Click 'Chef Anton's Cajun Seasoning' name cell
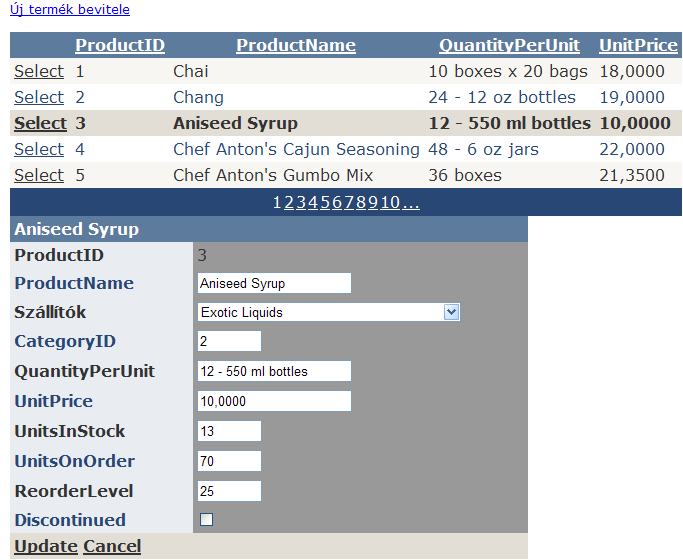683x560 pixels. point(296,149)
